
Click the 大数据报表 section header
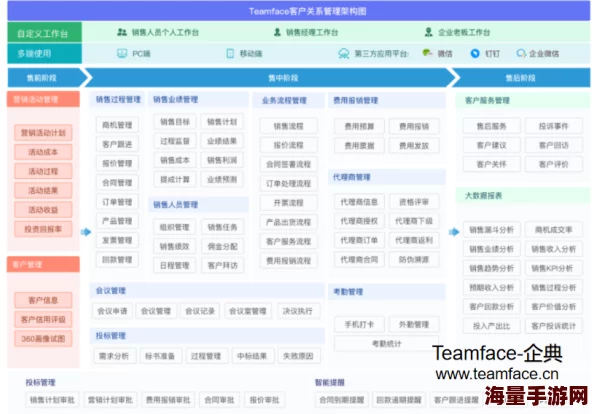point(523,196)
